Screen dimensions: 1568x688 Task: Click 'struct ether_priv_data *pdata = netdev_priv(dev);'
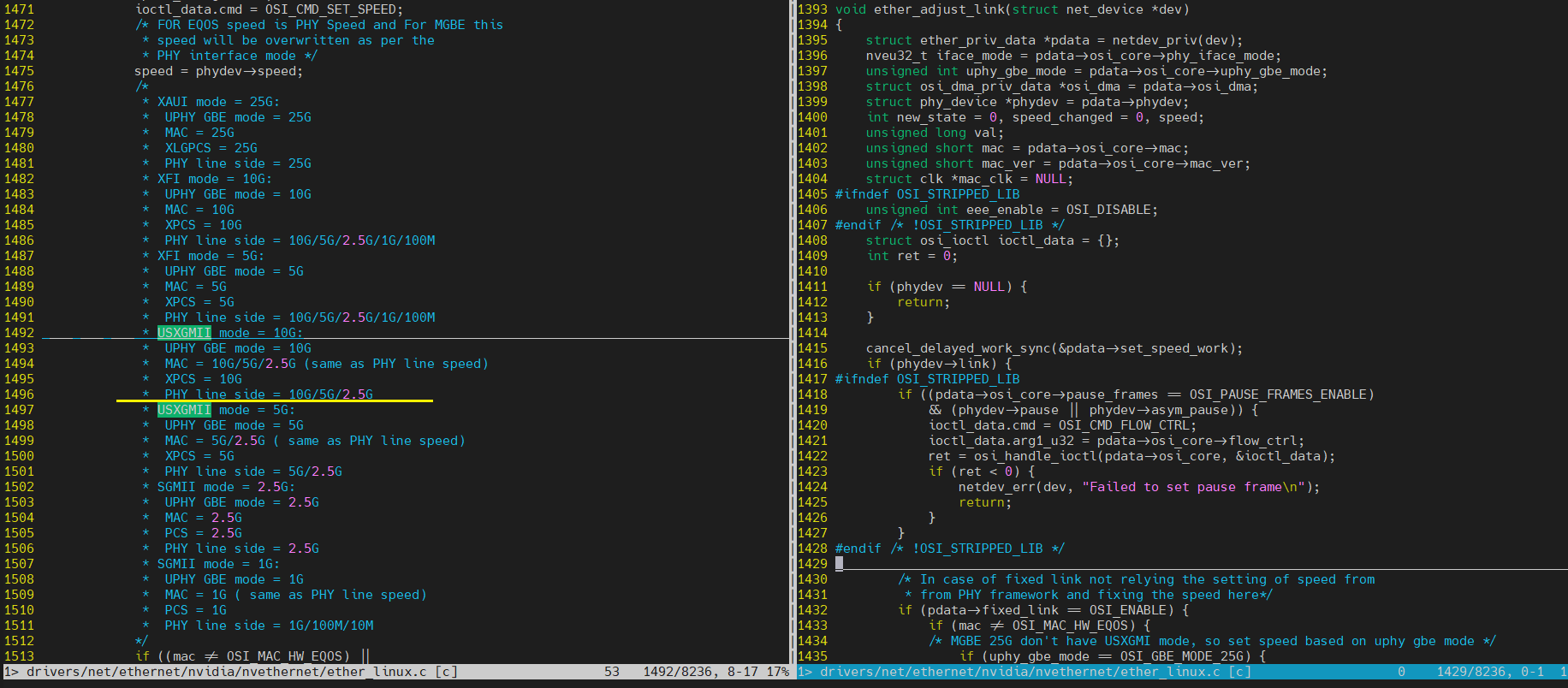click(x=1054, y=40)
